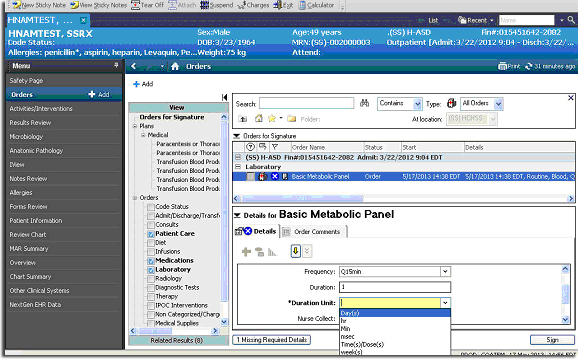Toggle the Radiology checkbox
This screenshot has width=578, height=360.
tap(150, 279)
